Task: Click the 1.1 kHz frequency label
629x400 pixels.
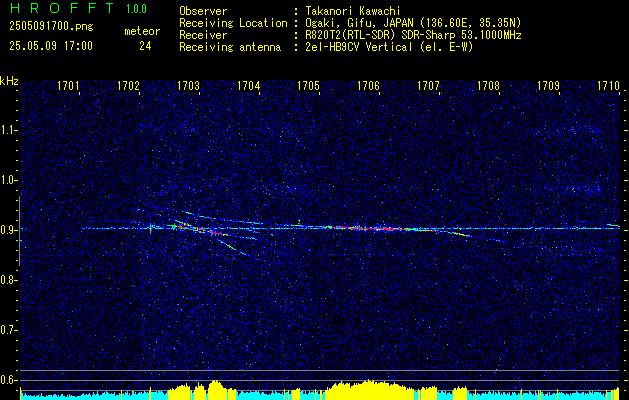Action: (x=8, y=130)
